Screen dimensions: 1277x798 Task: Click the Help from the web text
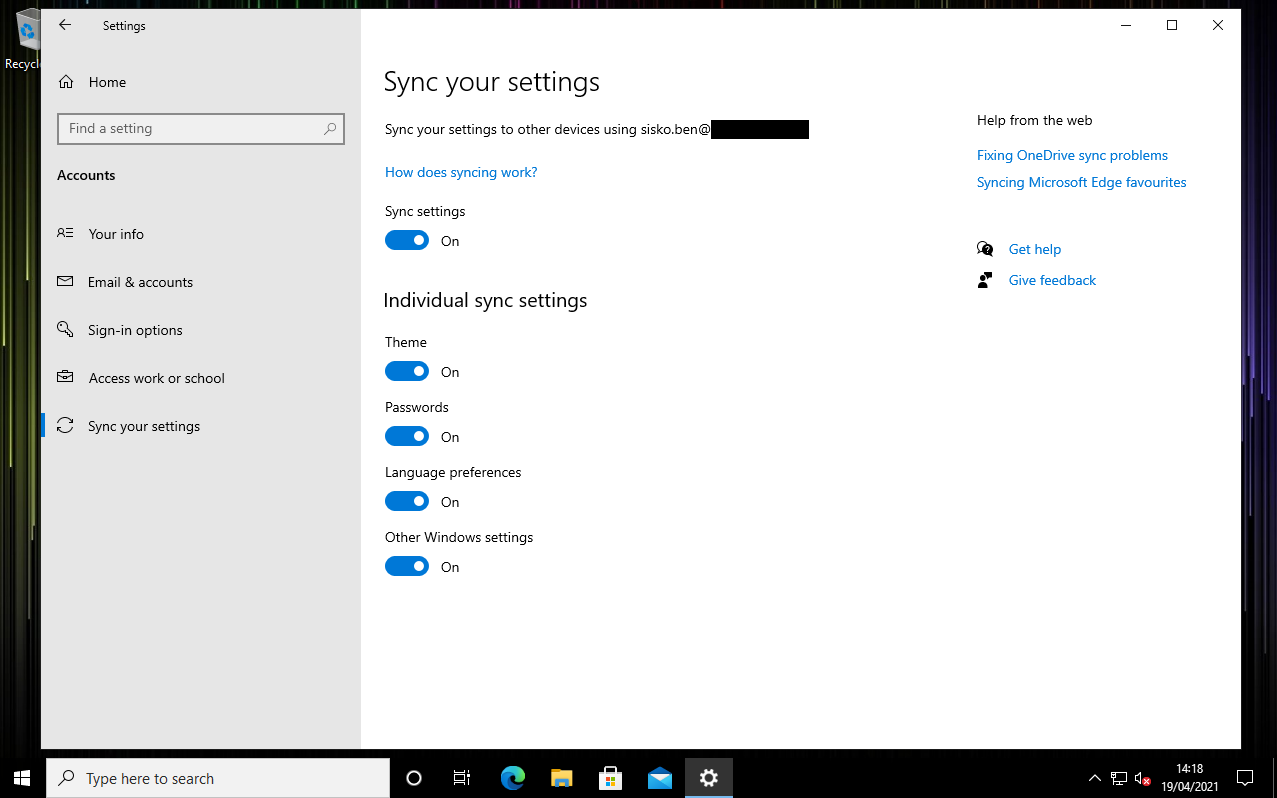tap(1034, 120)
